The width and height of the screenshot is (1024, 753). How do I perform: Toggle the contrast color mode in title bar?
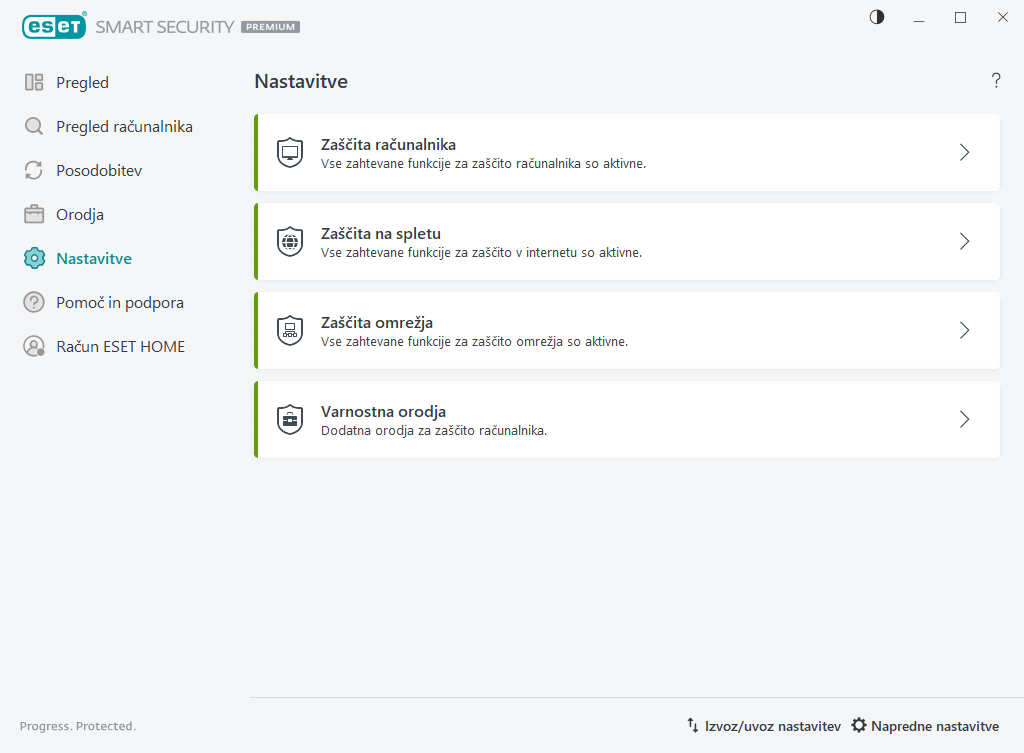[877, 17]
